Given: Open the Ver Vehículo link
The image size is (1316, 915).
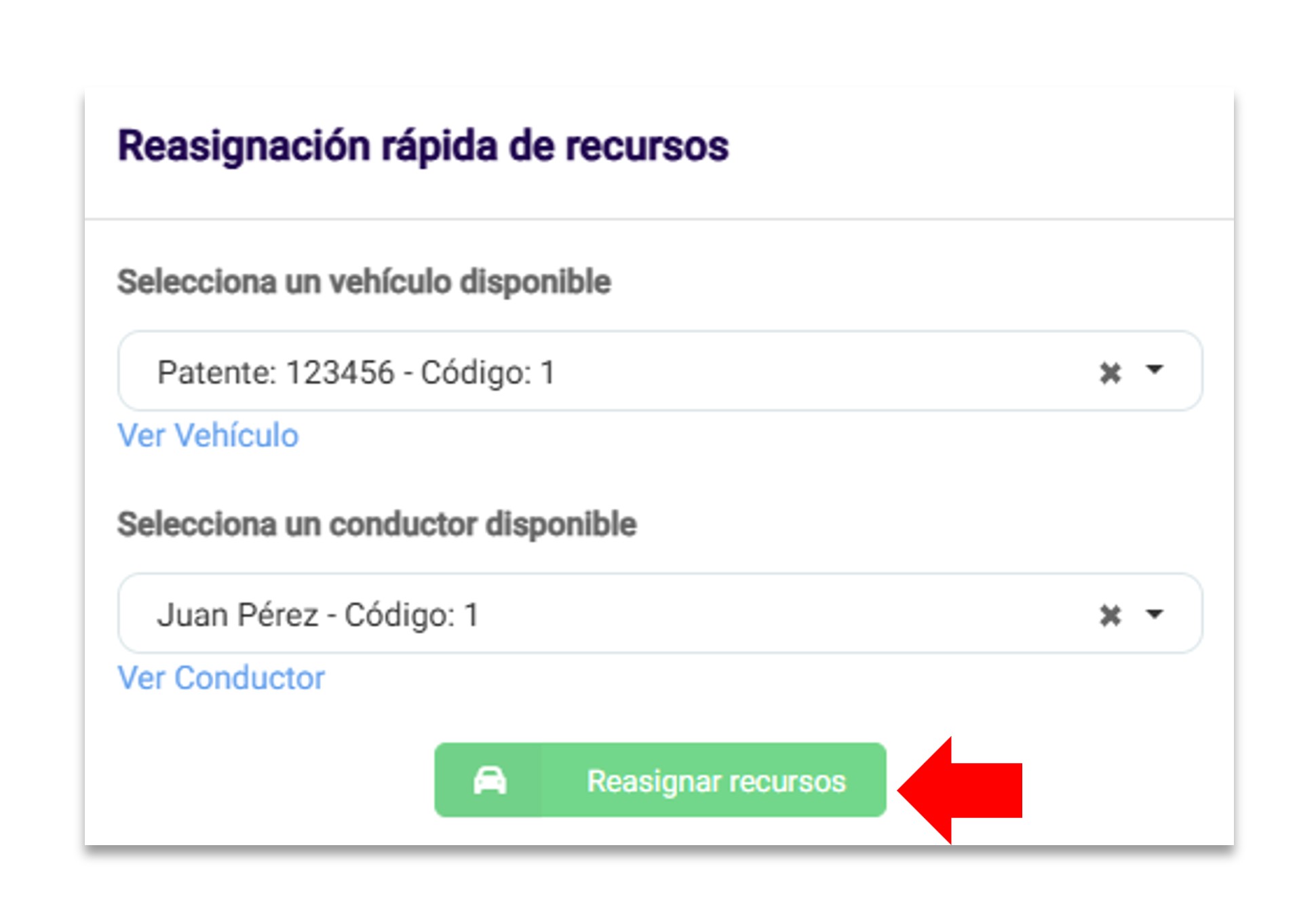Looking at the screenshot, I should 208,435.
